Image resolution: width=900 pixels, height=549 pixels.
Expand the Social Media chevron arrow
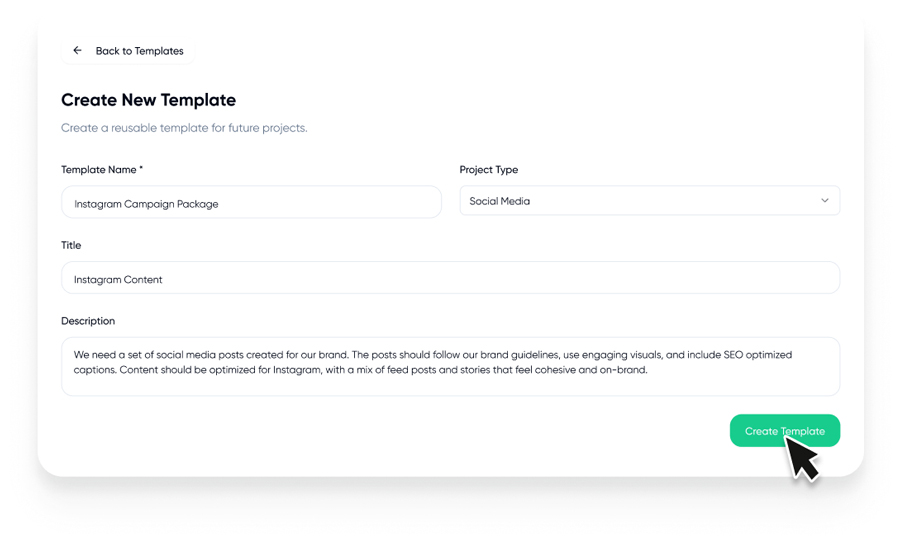pyautogui.click(x=825, y=201)
